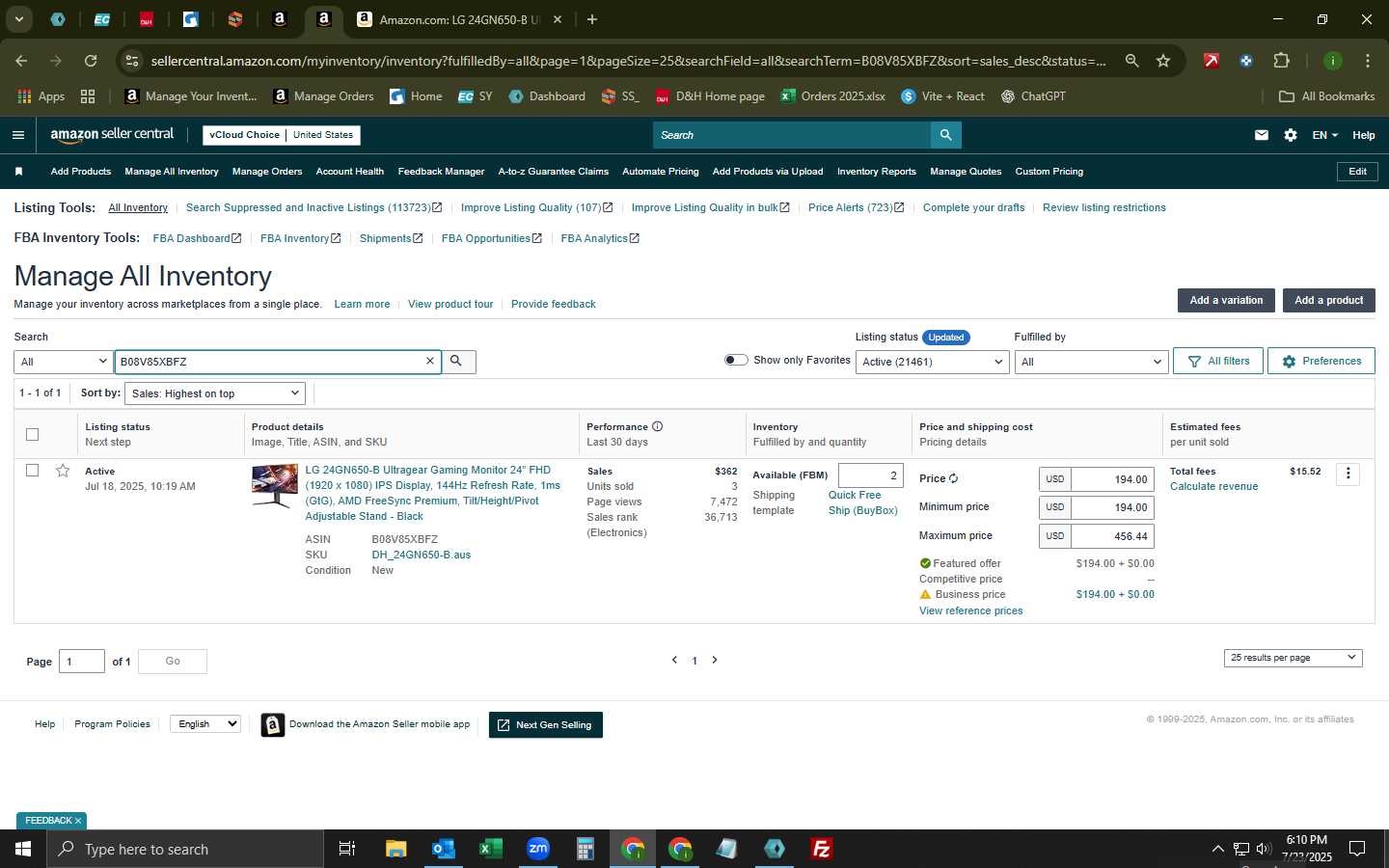Click the bookmark flag icon beside Add Products

coord(18,172)
